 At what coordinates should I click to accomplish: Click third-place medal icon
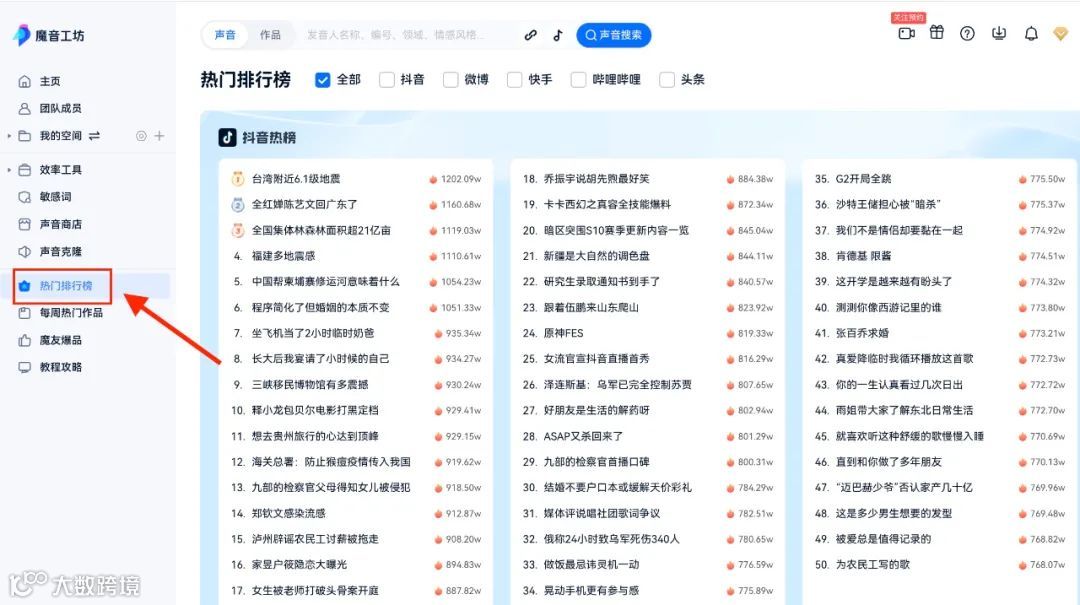238,230
